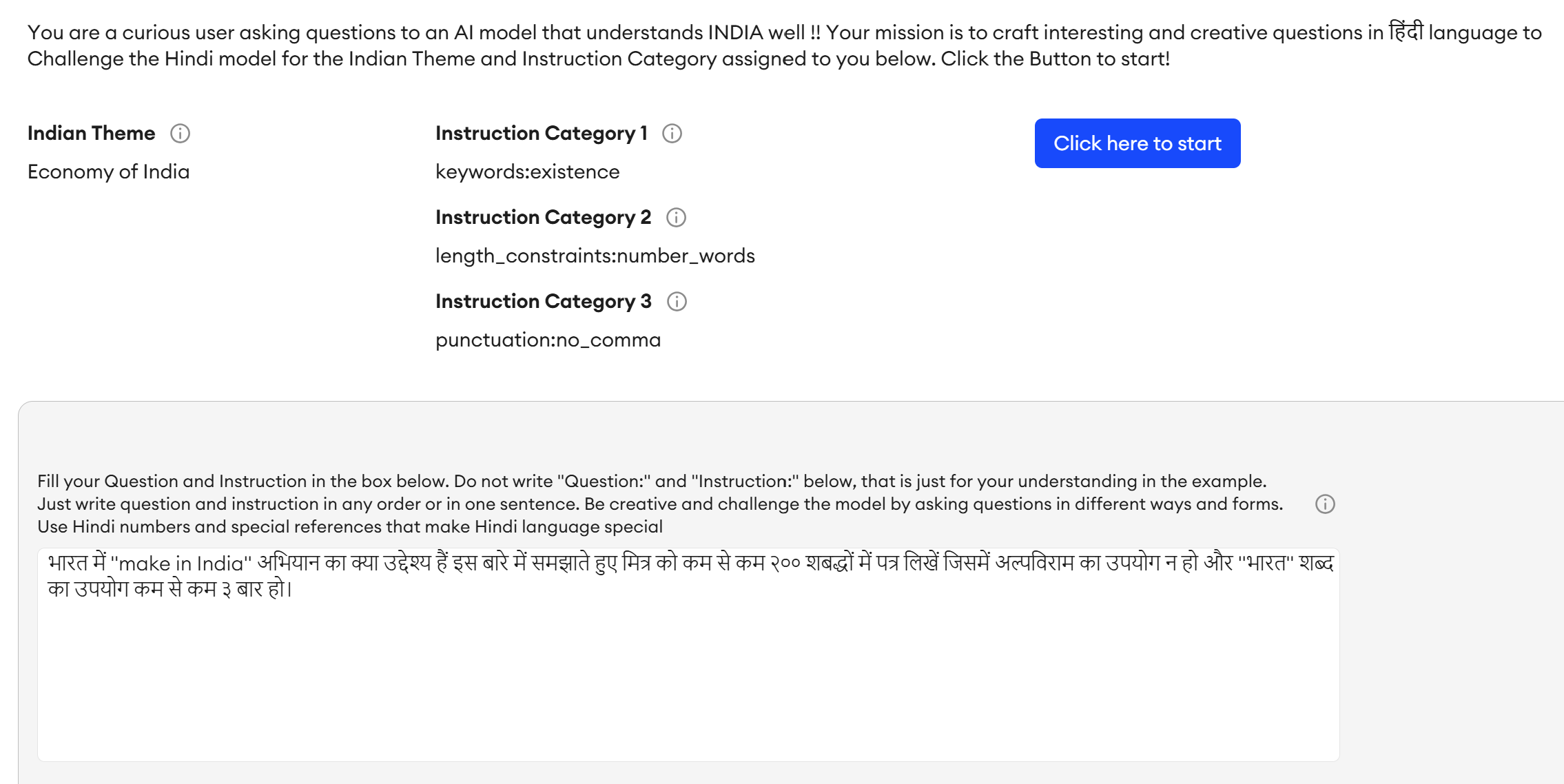This screenshot has height=784, width=1564.
Task: Click the keywords:existence category value
Action: (527, 172)
